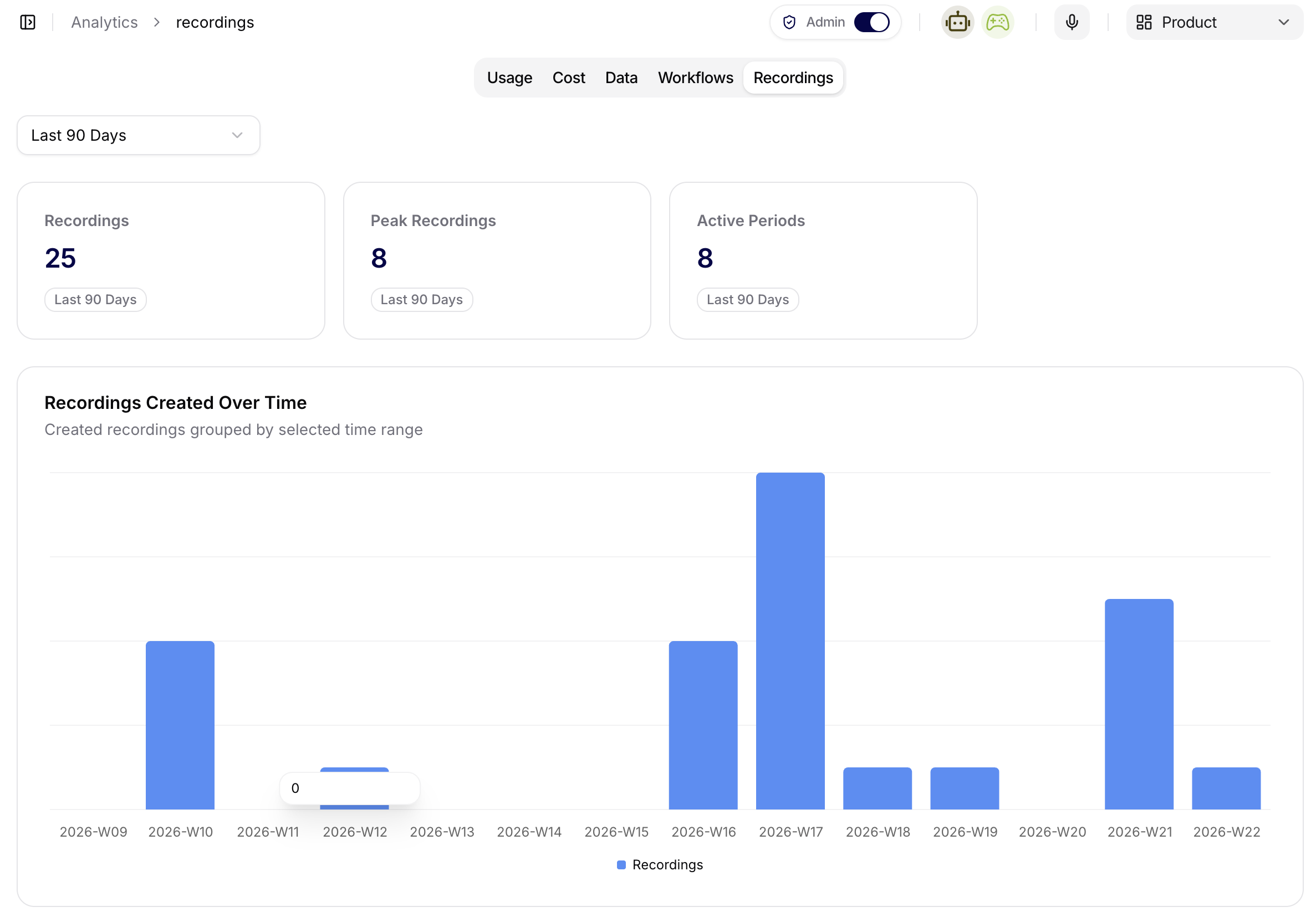Activate the microphone button

click(1072, 22)
